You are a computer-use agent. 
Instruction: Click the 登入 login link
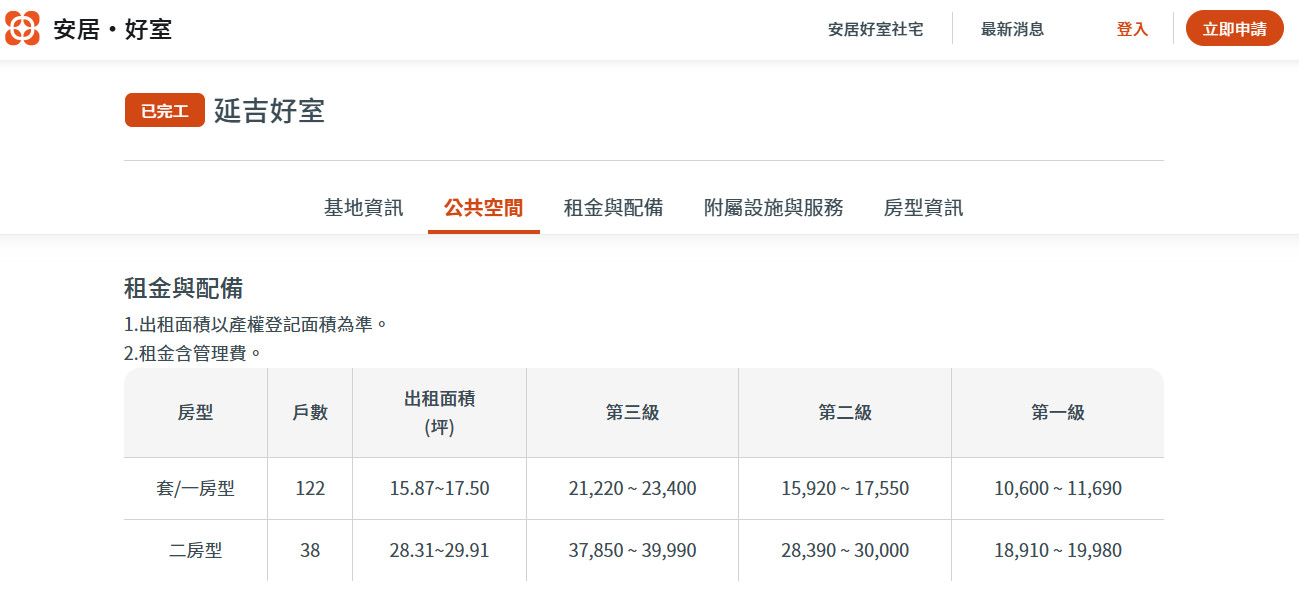pyautogui.click(x=1132, y=29)
